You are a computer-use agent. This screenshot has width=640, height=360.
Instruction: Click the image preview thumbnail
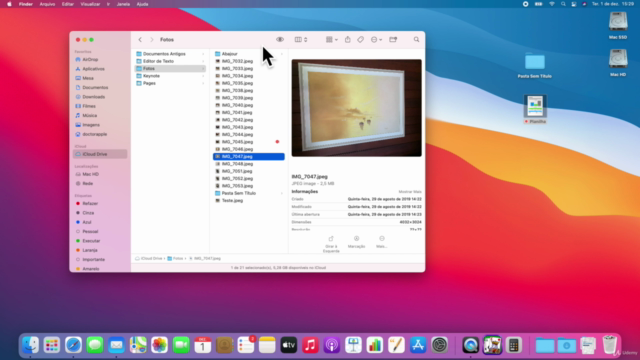(x=356, y=108)
